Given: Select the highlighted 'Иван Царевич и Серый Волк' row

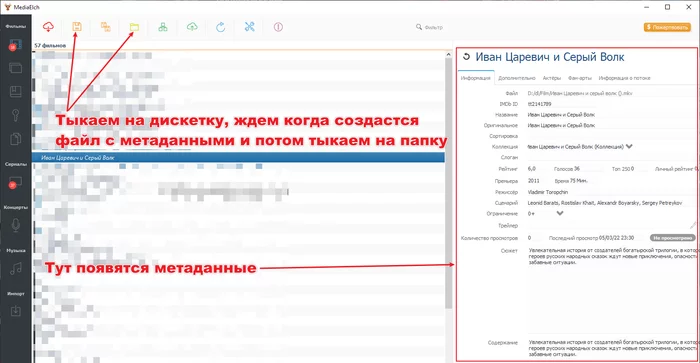Looking at the screenshot, I should coord(238,158).
